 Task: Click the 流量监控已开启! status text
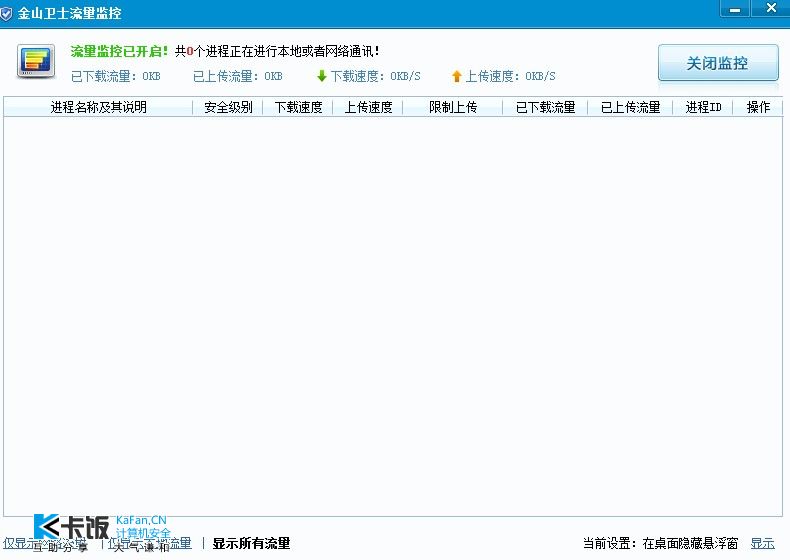pyautogui.click(x=119, y=51)
